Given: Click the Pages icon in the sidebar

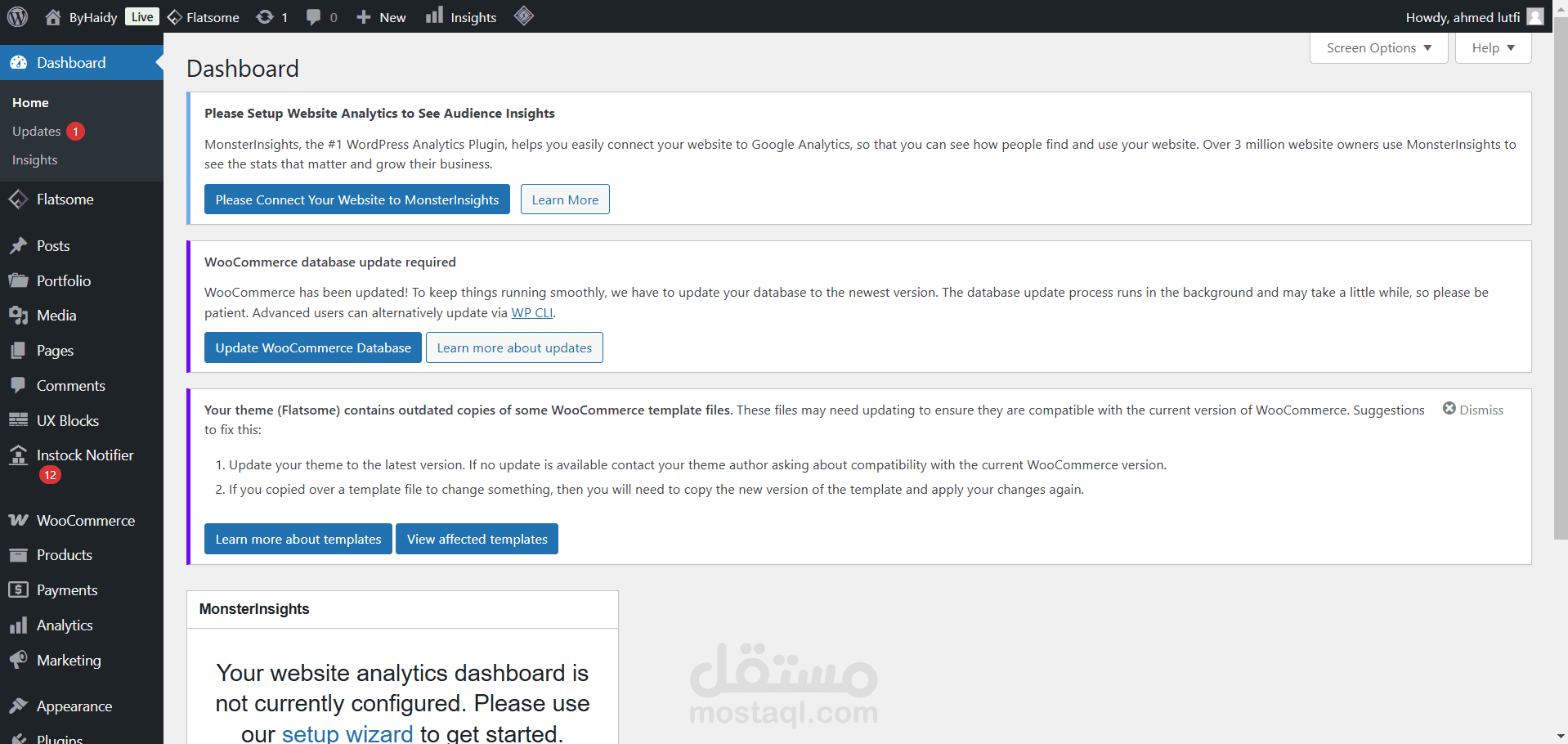Looking at the screenshot, I should (19, 351).
